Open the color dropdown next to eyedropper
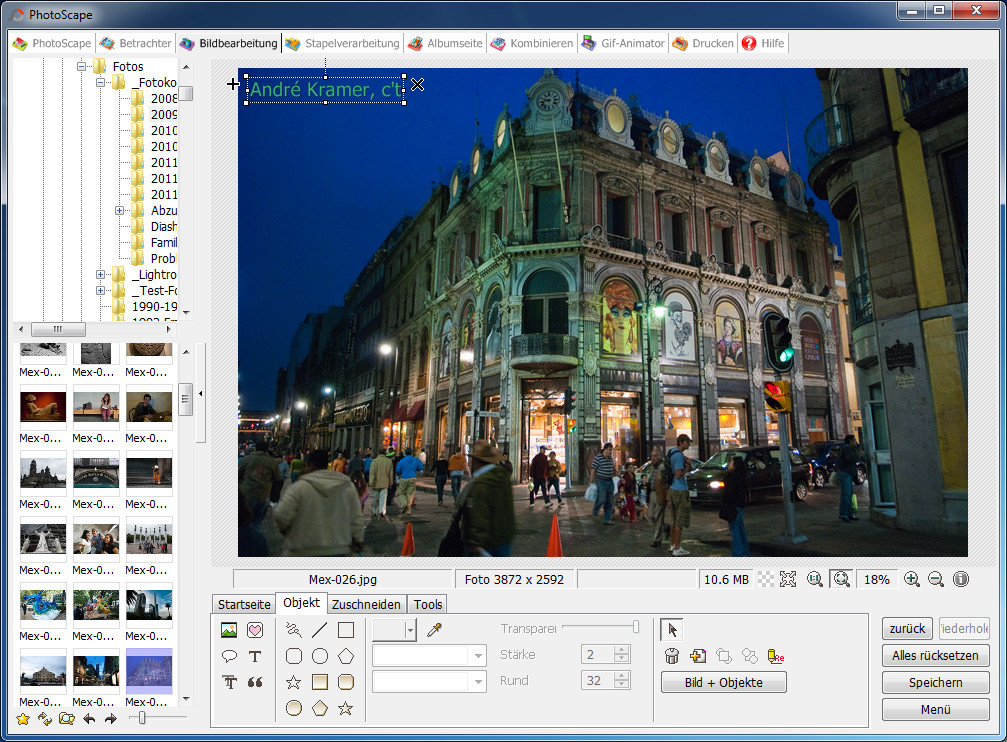This screenshot has height=742, width=1007. pyautogui.click(x=410, y=630)
